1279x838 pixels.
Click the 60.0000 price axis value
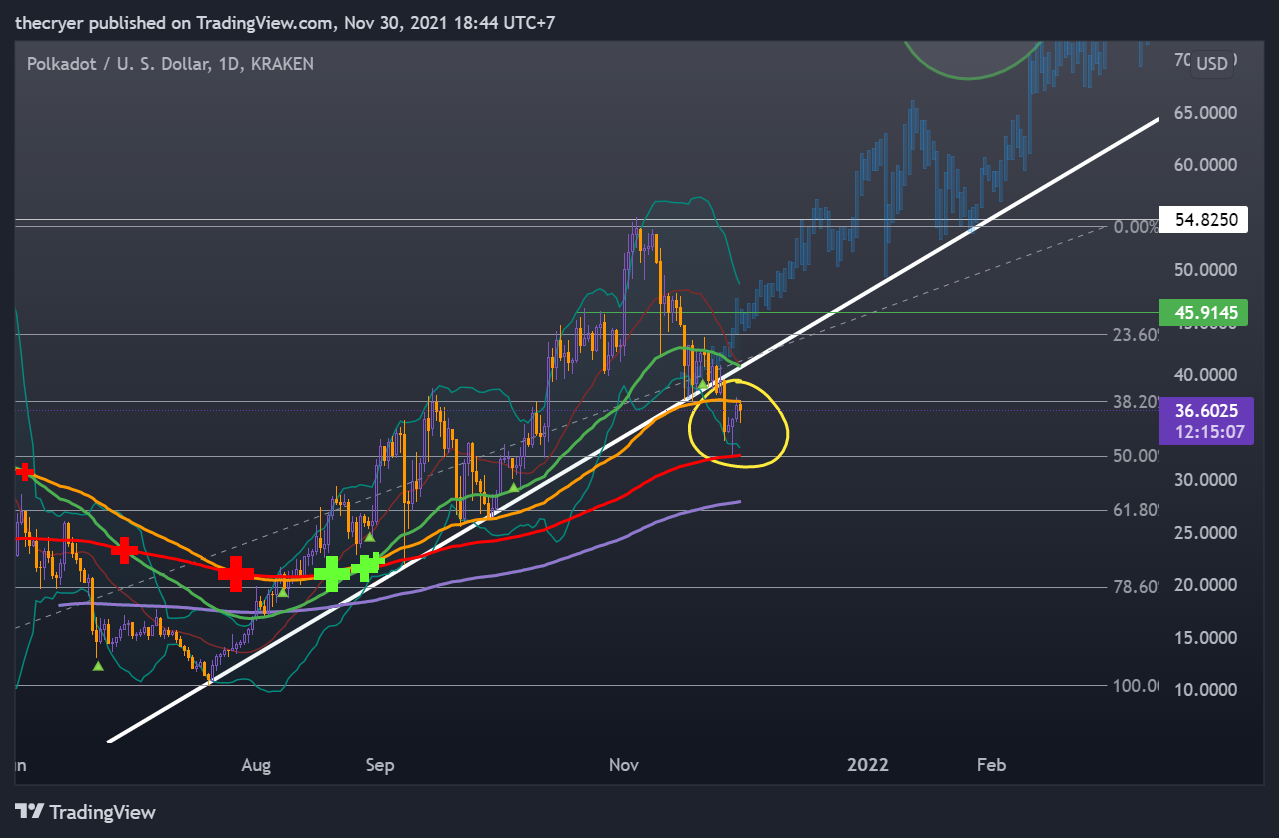coord(1206,165)
